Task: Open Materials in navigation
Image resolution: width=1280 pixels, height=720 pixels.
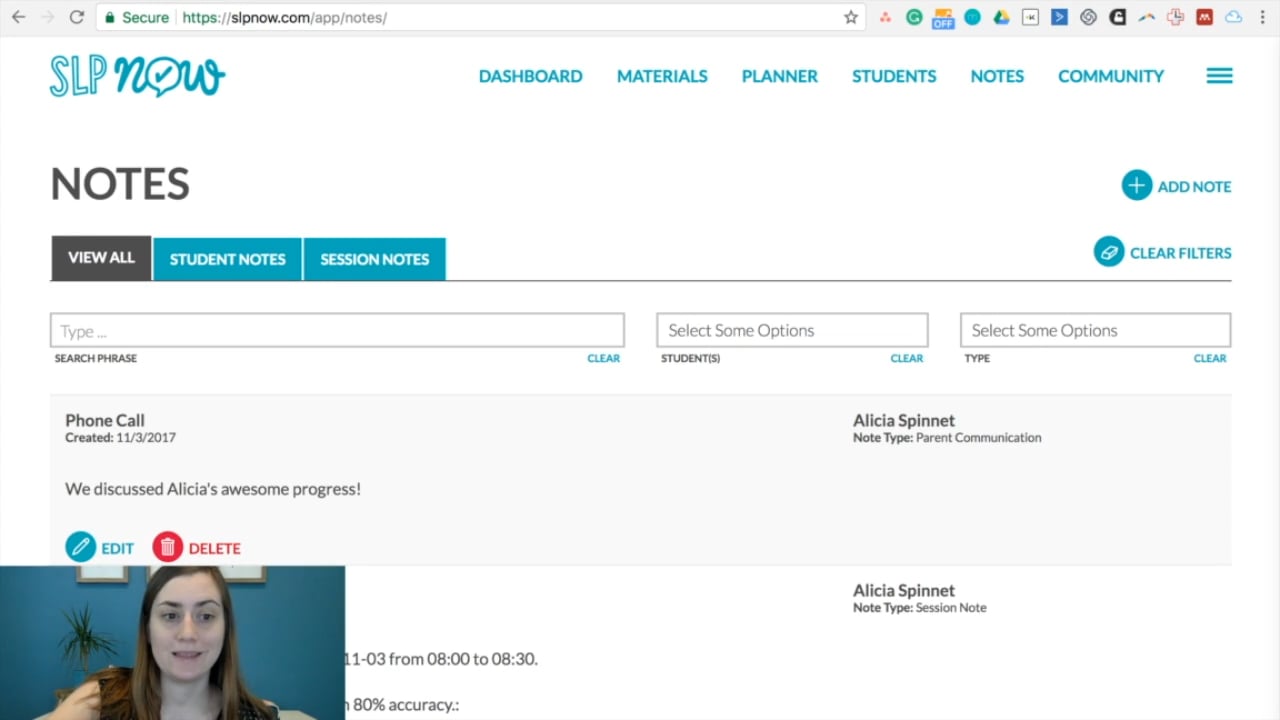Action: coord(662,76)
